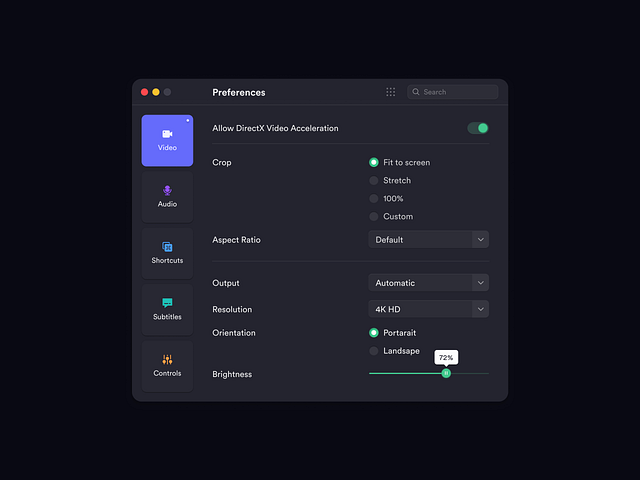Select the Portarait orientation radio
The width and height of the screenshot is (640, 480).
click(373, 333)
